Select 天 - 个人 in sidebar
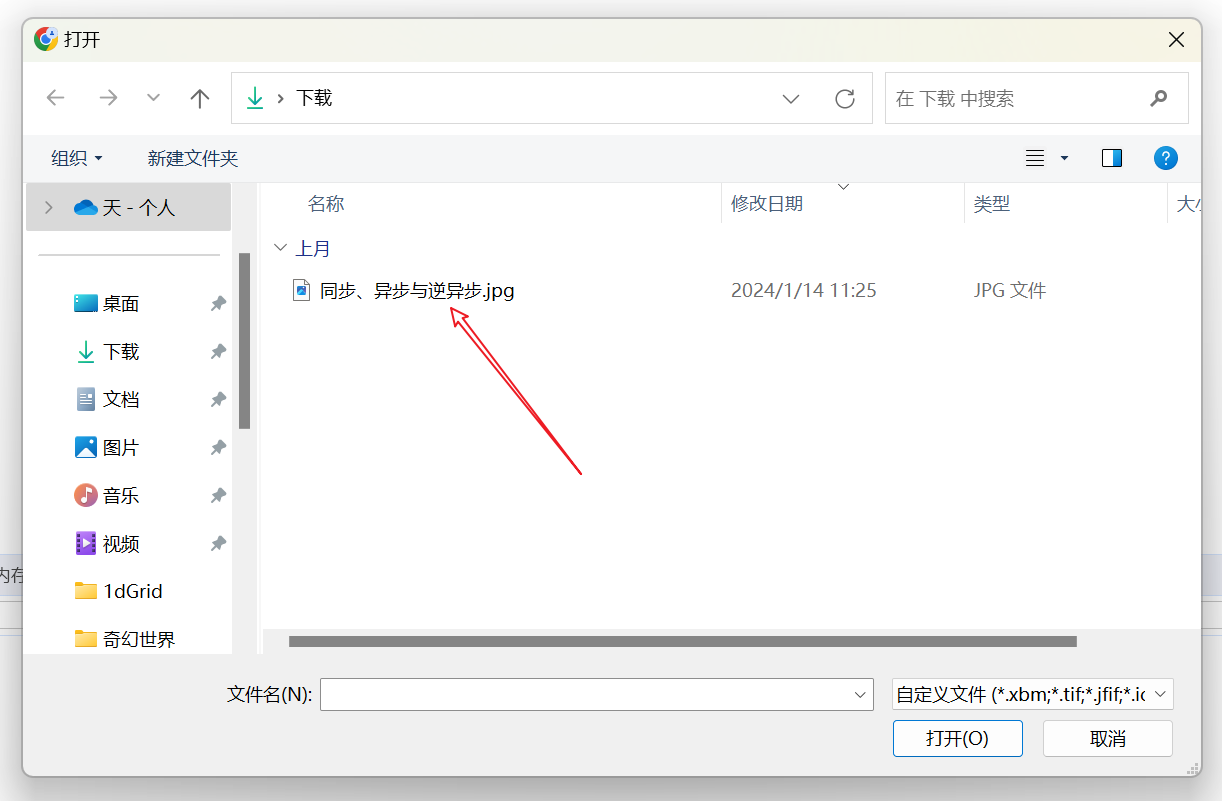Screen dimensions: 1222x801 click(x=128, y=207)
